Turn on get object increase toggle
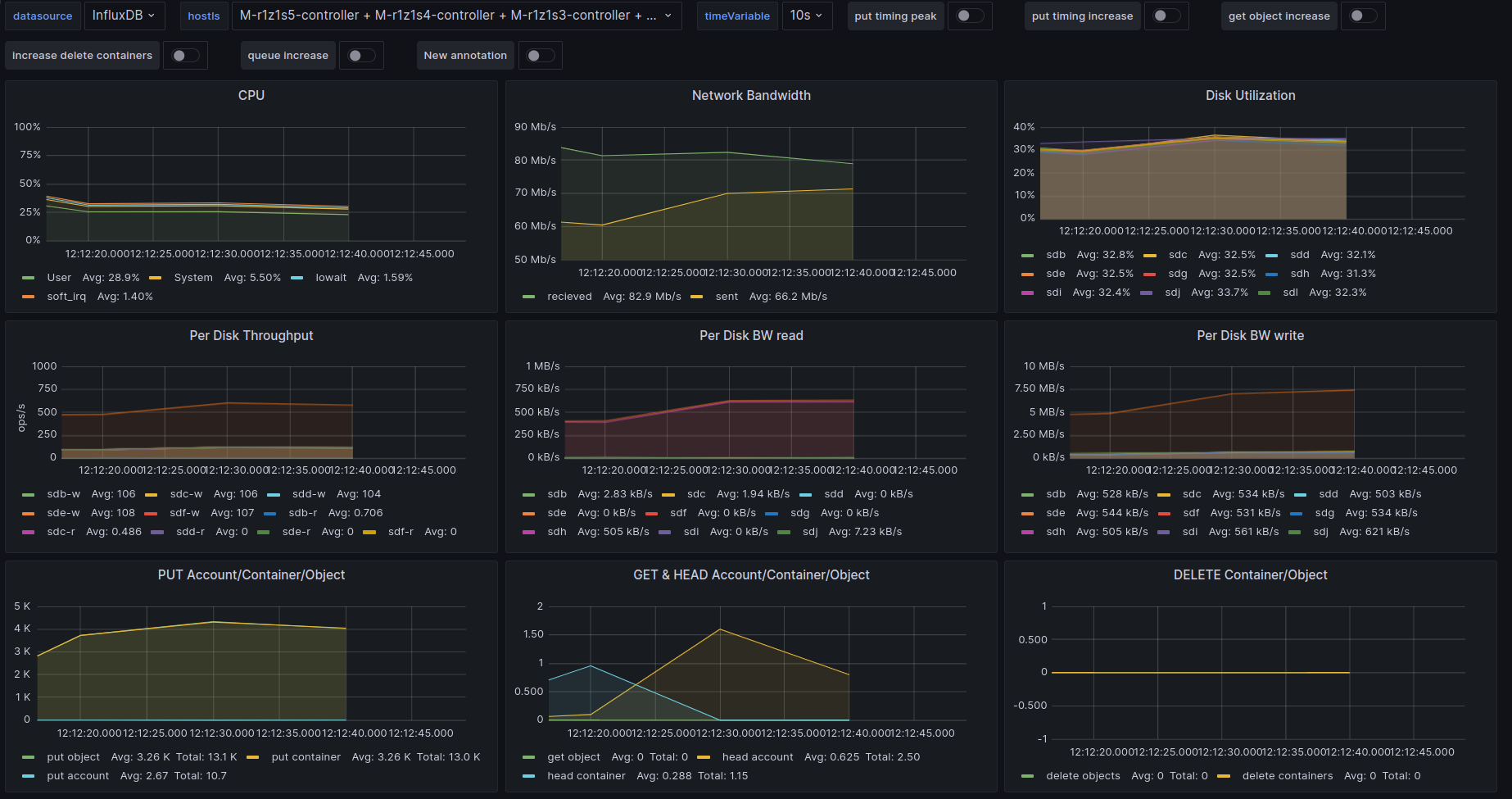 click(1363, 16)
